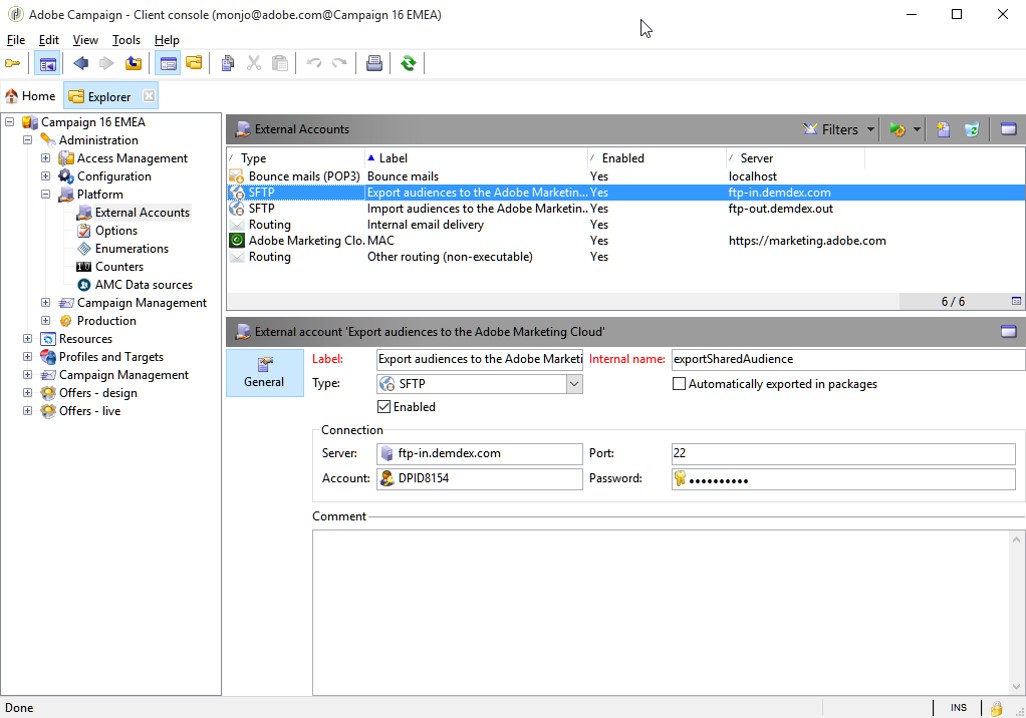Click the yellow folders toolbar icon
1026x718 pixels.
point(194,63)
